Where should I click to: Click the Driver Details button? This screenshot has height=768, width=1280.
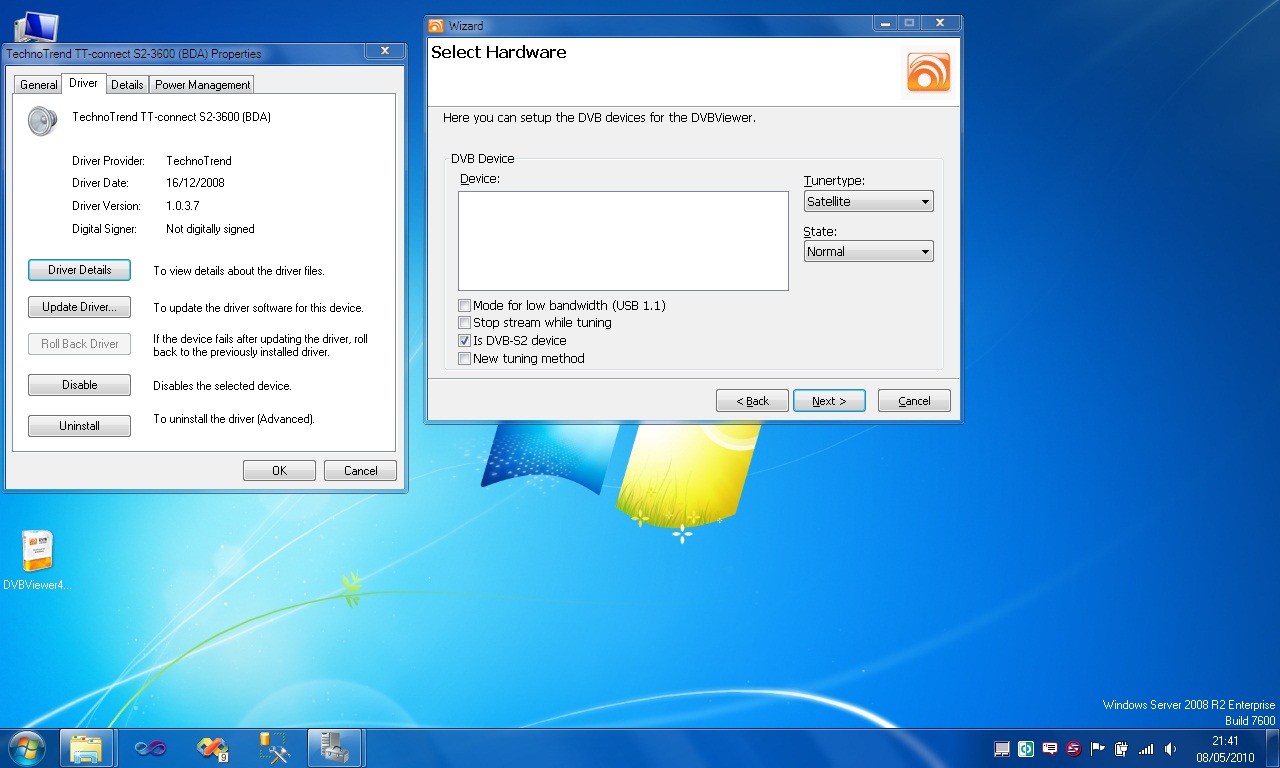(80, 270)
